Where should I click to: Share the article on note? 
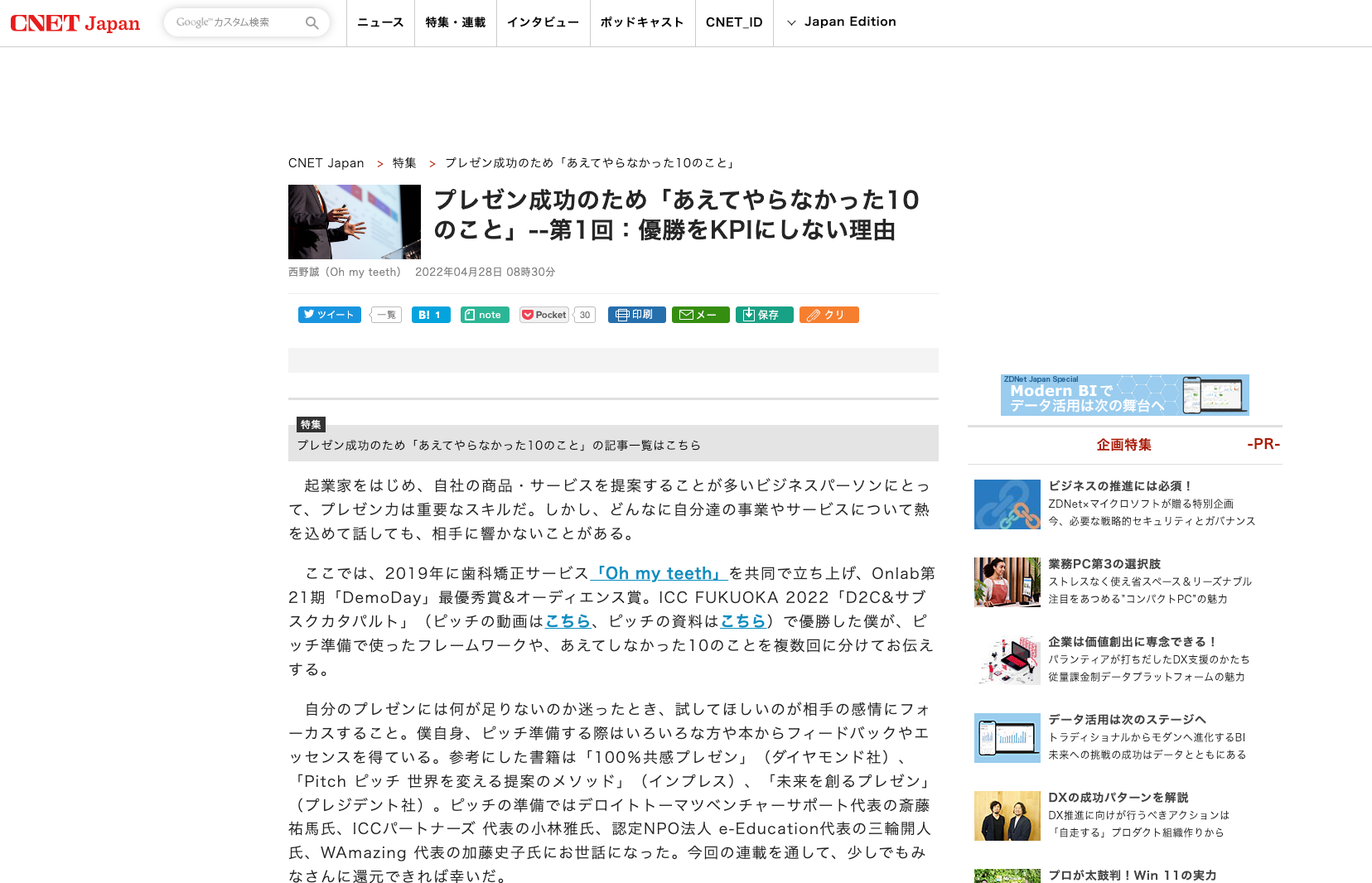click(x=484, y=314)
